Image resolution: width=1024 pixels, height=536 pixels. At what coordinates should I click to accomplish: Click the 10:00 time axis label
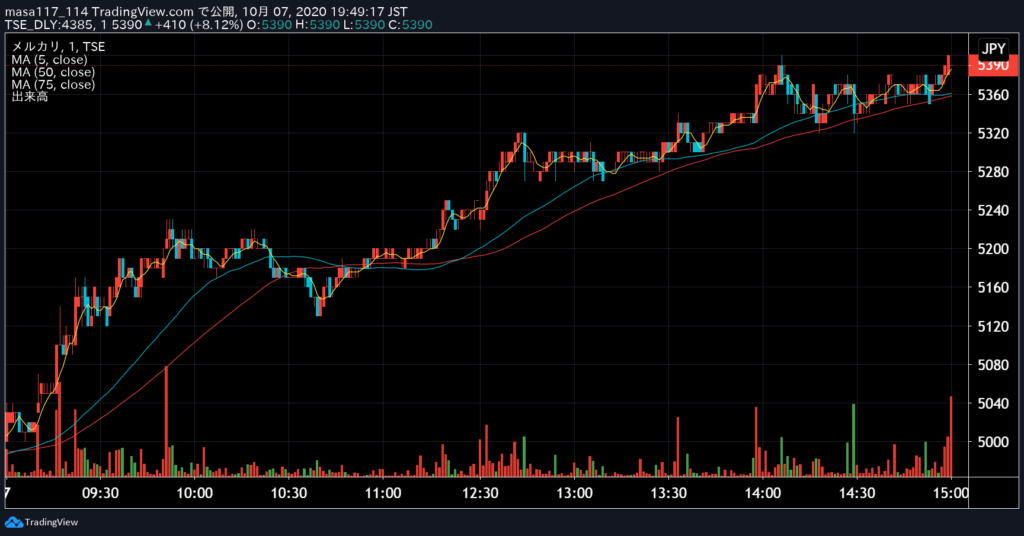pyautogui.click(x=195, y=493)
